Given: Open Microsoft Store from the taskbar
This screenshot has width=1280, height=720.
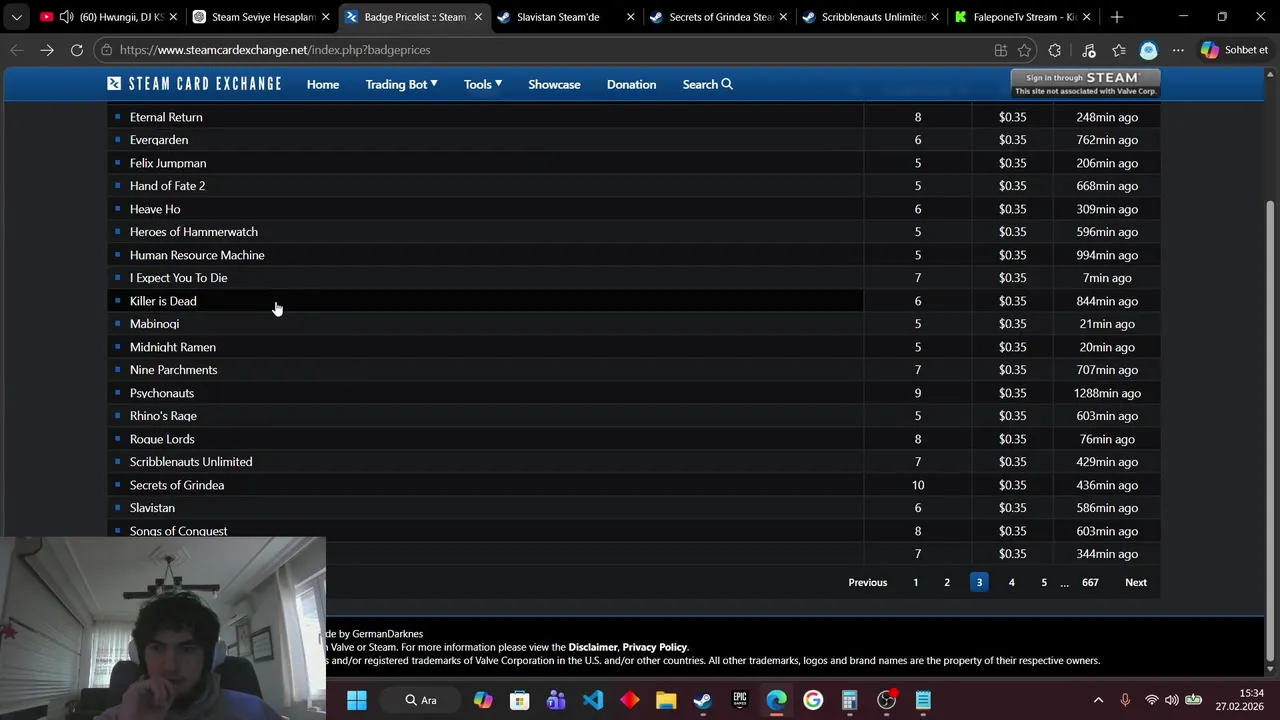Looking at the screenshot, I should [519, 700].
